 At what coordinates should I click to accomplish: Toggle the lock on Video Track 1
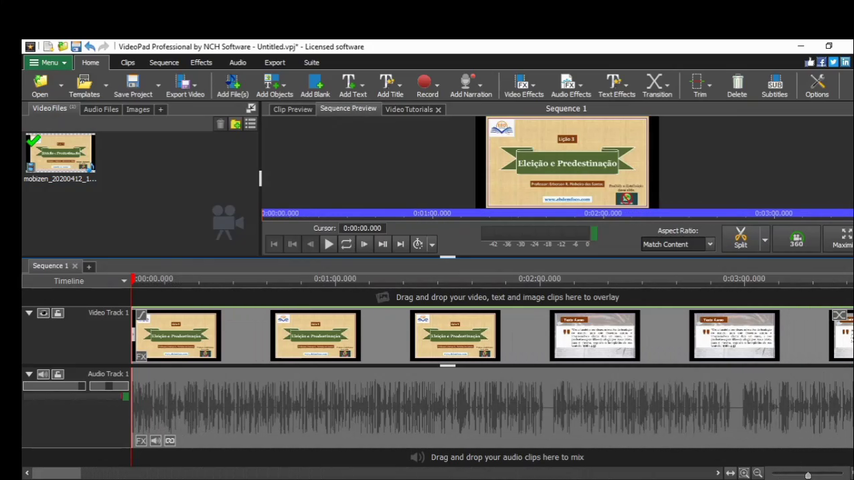click(58, 313)
